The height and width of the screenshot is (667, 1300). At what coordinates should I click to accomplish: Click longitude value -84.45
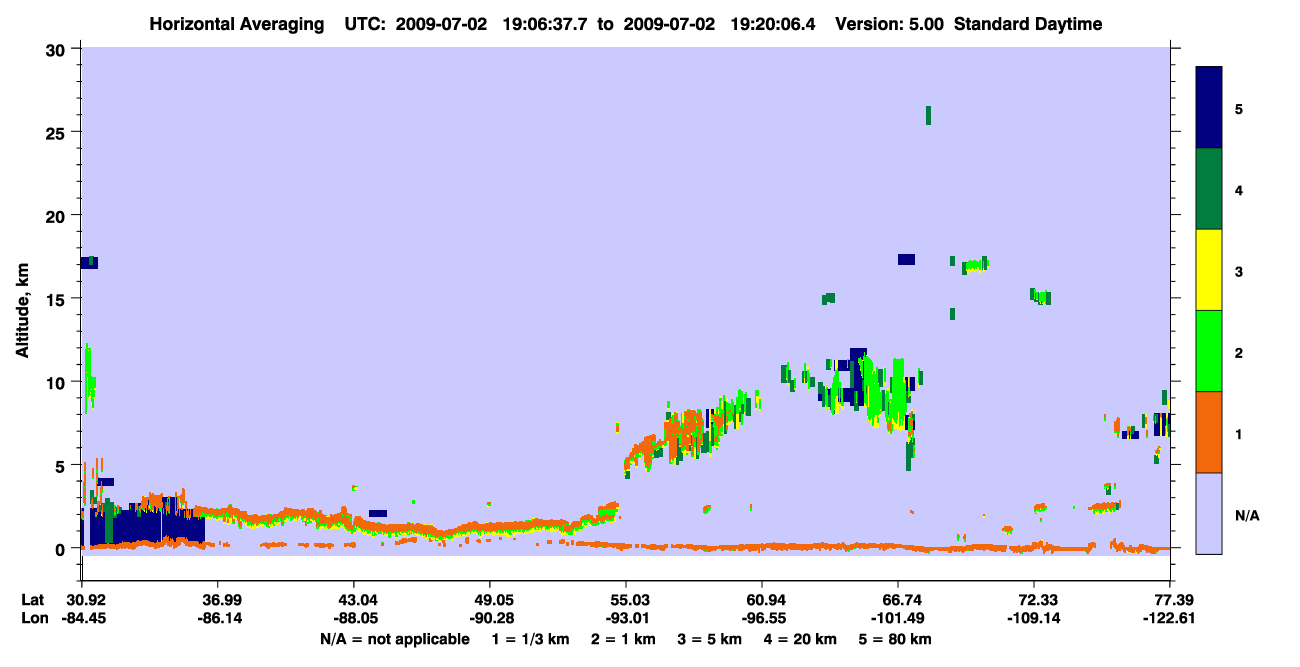tap(82, 618)
